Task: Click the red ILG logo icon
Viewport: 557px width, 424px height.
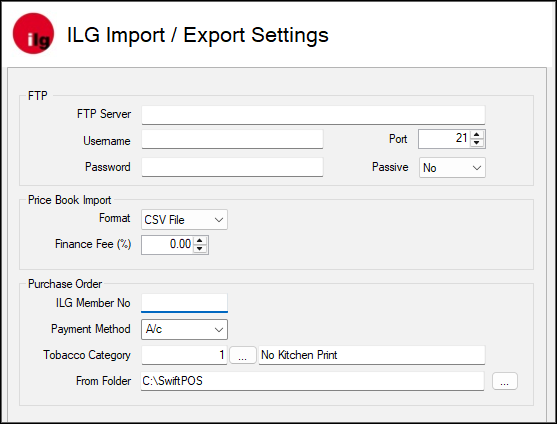Action: 33,33
